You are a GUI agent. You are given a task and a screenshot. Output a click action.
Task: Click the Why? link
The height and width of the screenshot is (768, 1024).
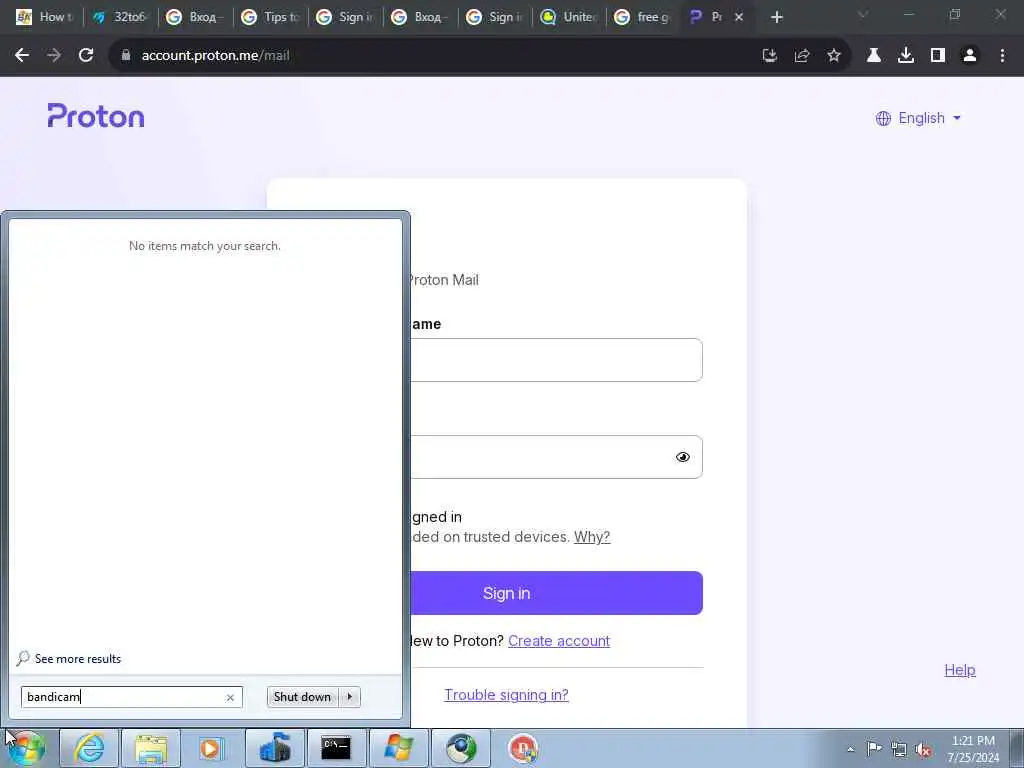592,537
